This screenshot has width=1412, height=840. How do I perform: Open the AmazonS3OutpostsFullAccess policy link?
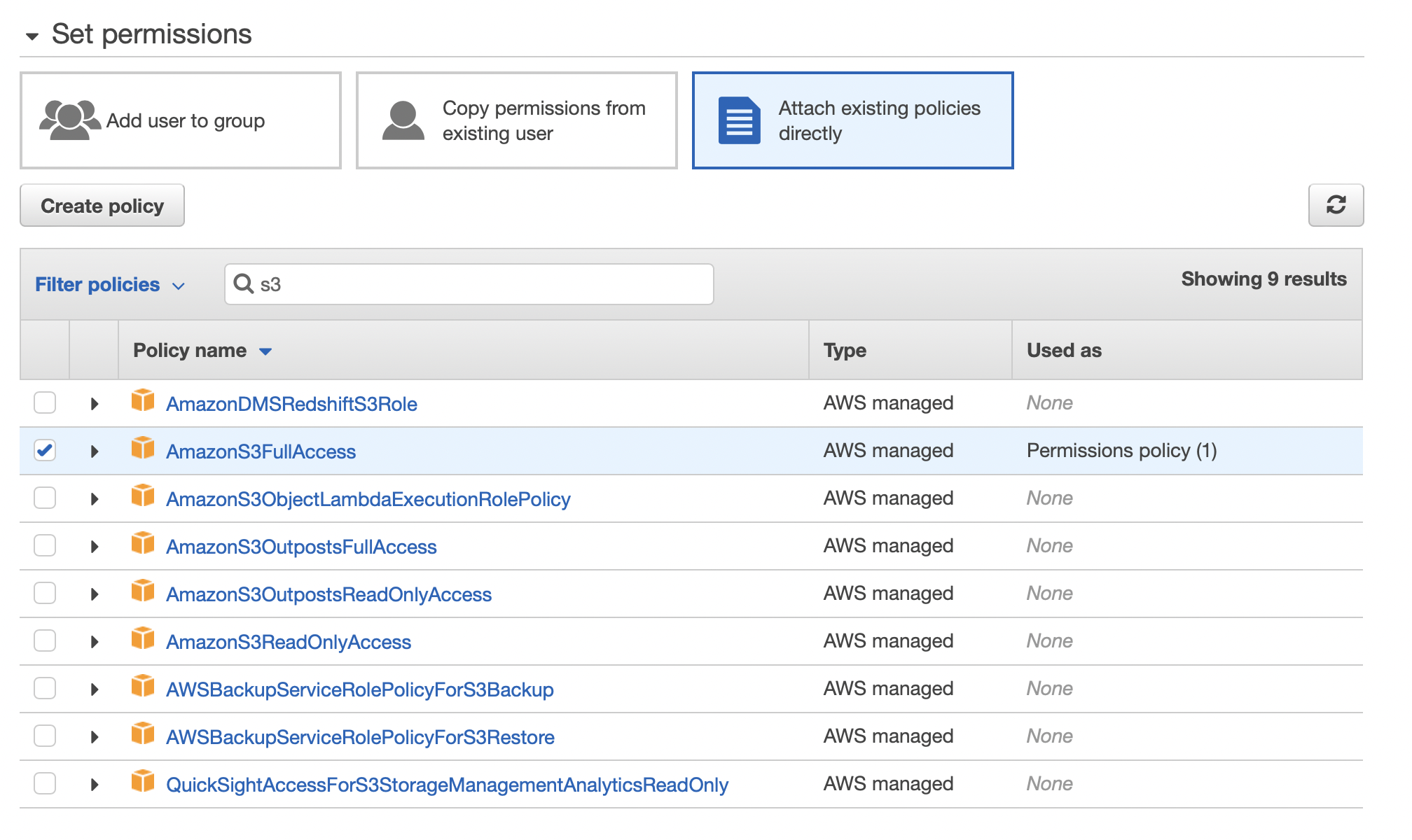click(x=301, y=547)
